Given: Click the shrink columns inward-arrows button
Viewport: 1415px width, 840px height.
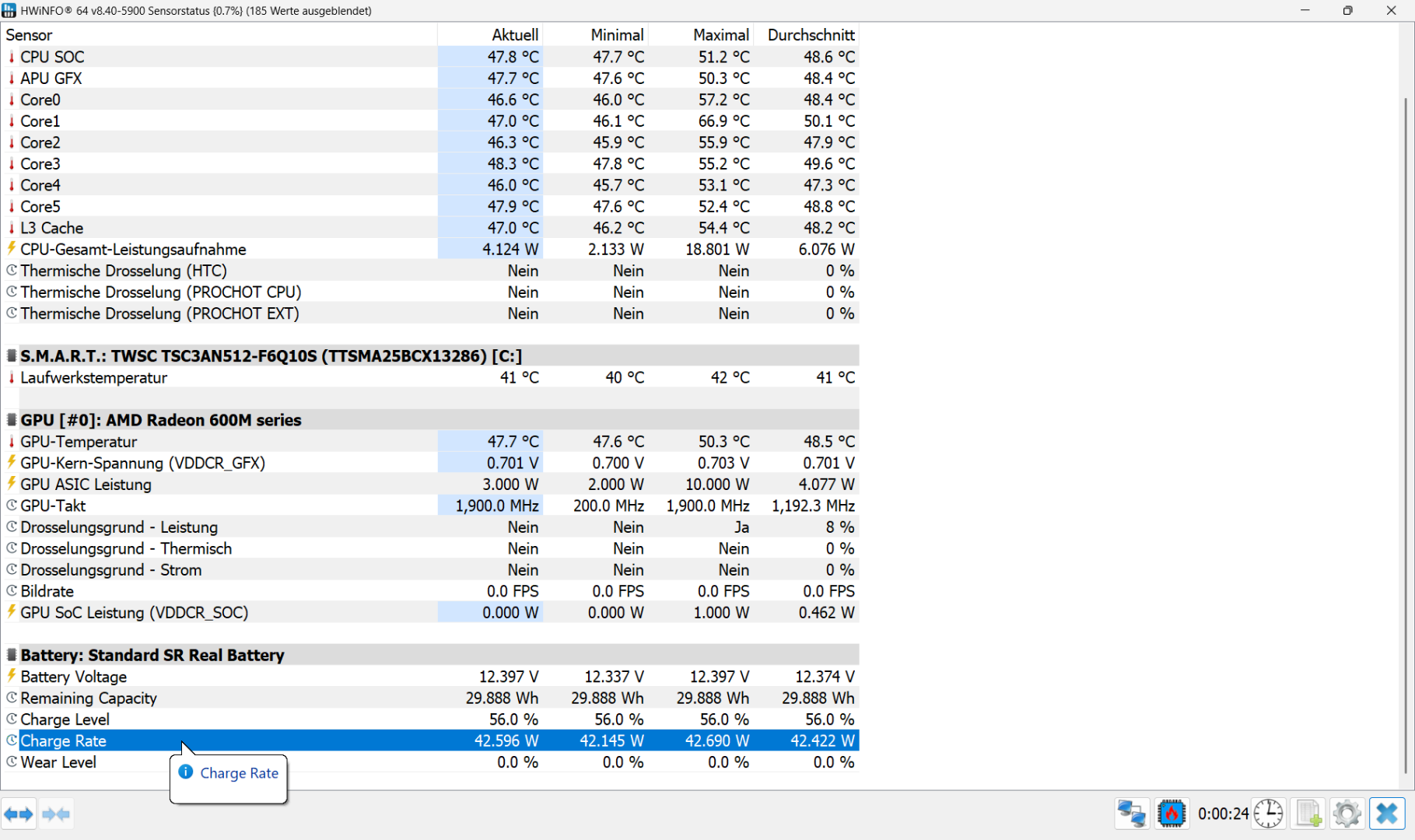Looking at the screenshot, I should click(56, 814).
